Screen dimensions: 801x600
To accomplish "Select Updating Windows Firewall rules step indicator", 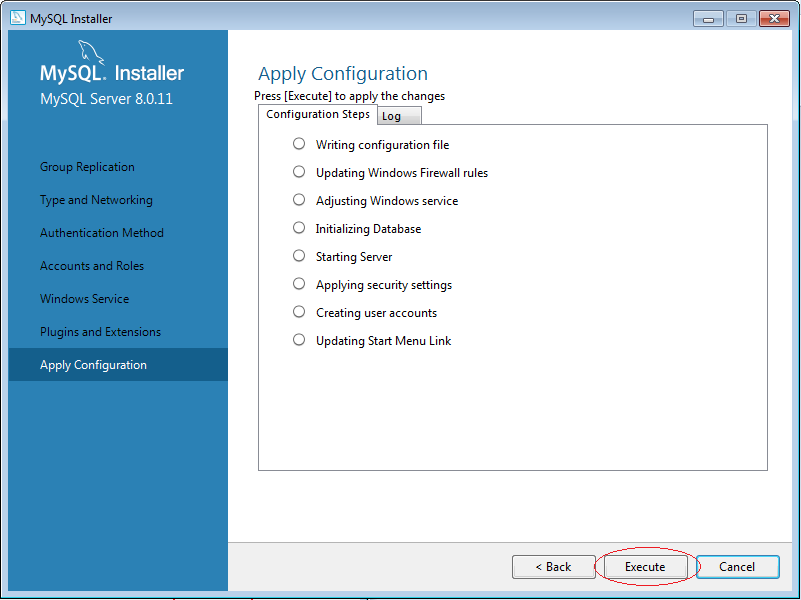I will click(x=299, y=172).
